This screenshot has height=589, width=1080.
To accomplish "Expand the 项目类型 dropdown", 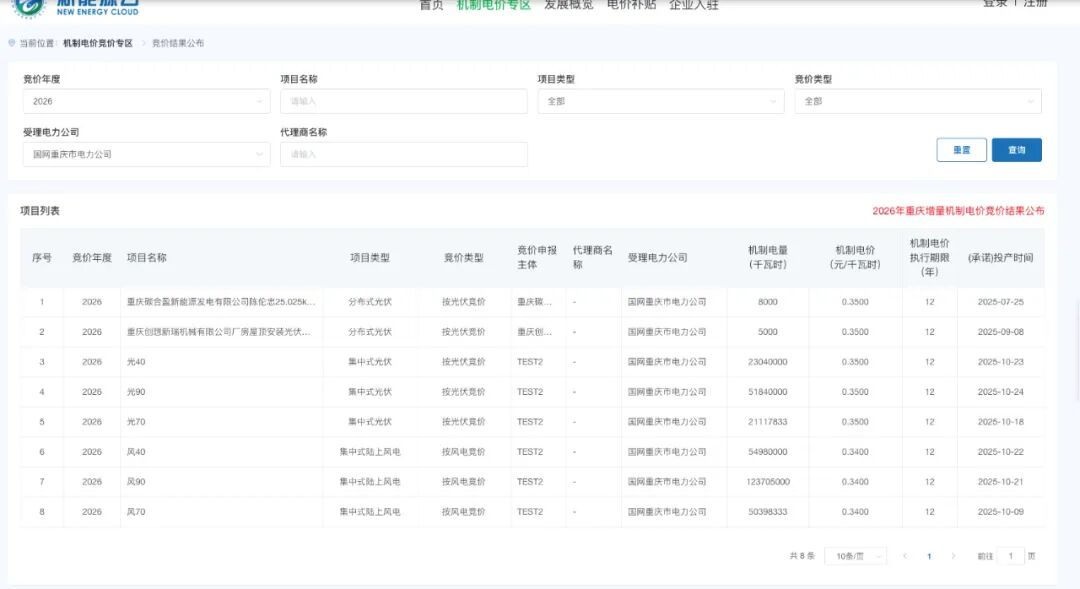I will point(660,101).
